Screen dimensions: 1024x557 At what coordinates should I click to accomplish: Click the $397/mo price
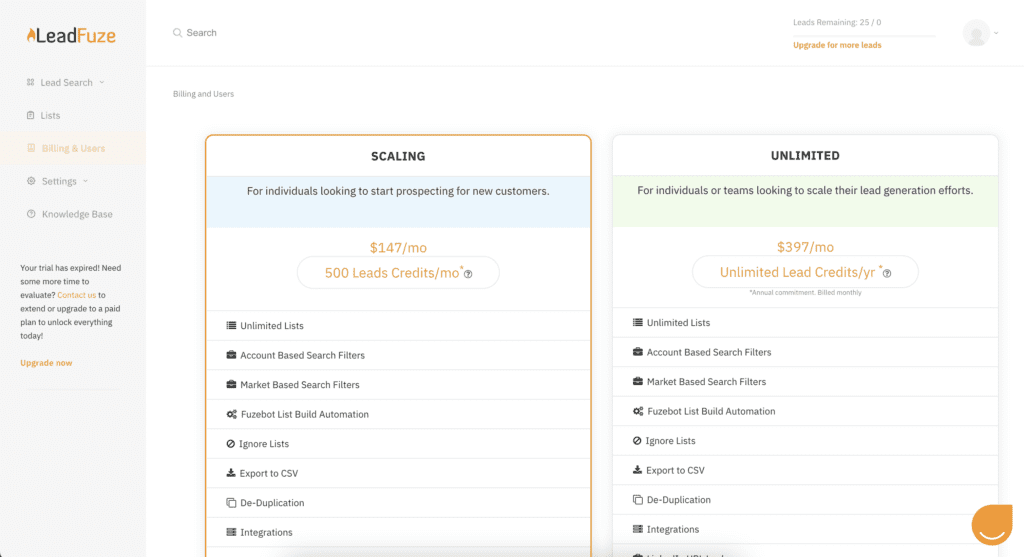(805, 247)
